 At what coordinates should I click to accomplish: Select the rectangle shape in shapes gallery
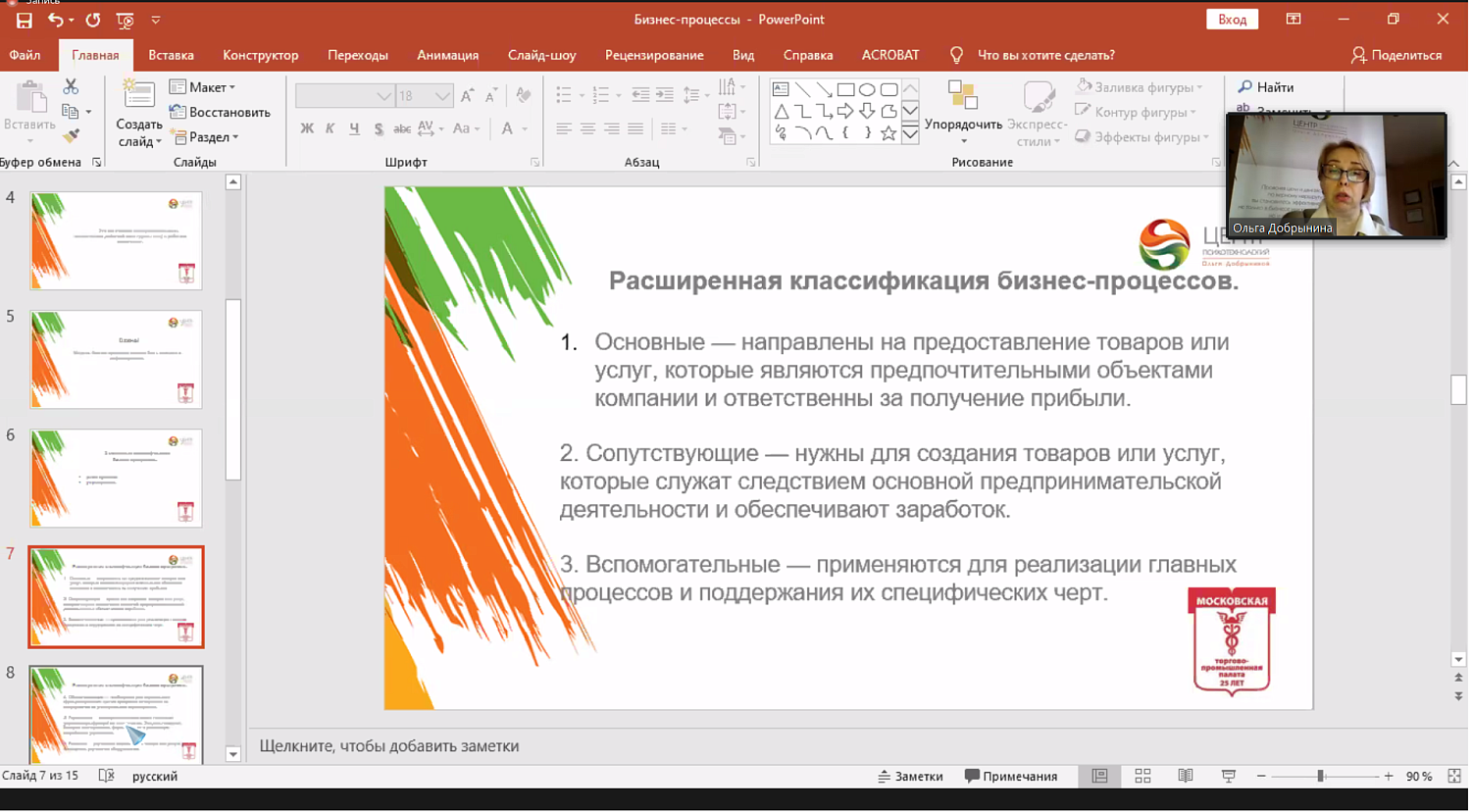[x=845, y=89]
